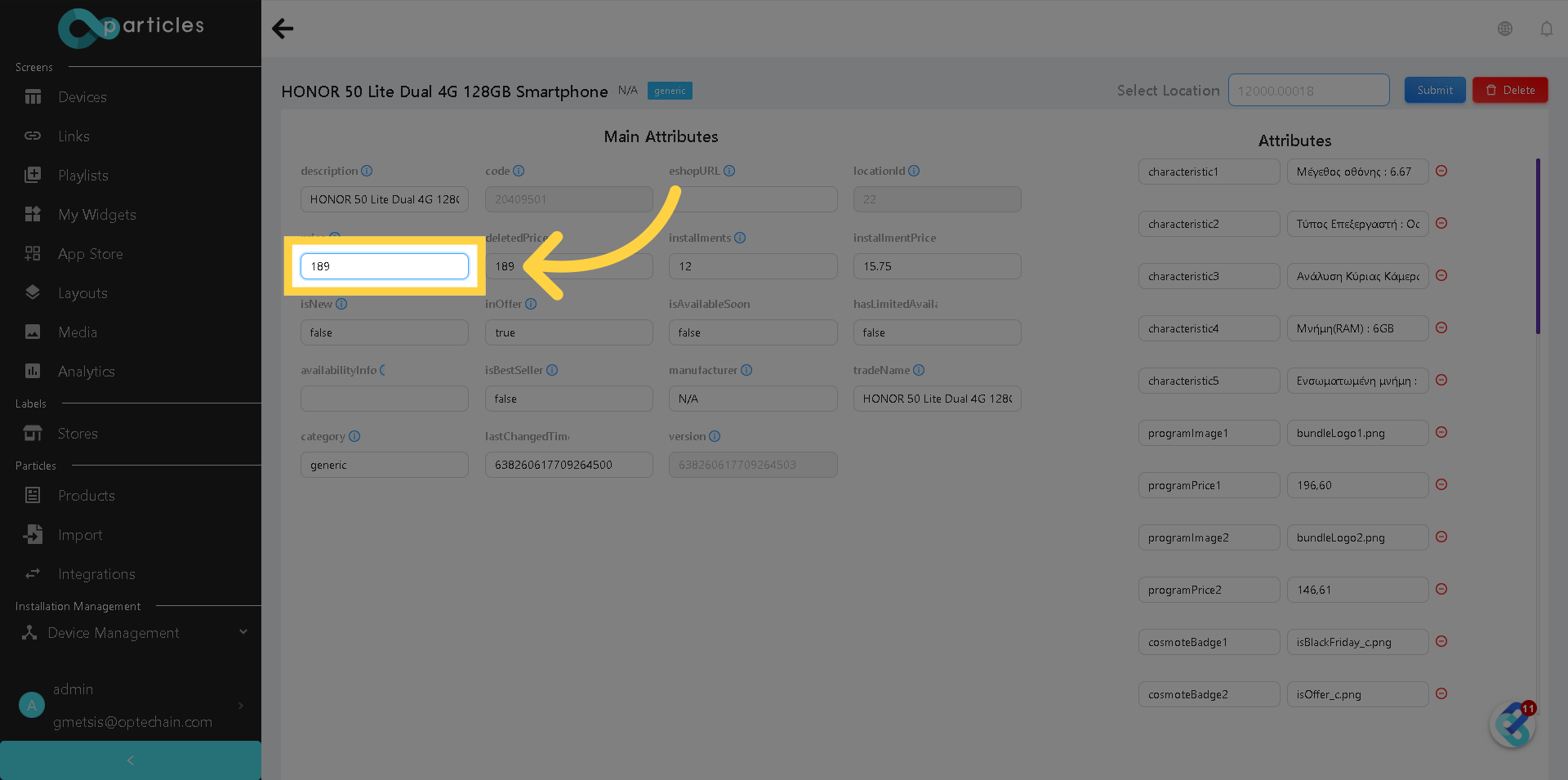The image size is (1568, 780).
Task: Click the installmentPrice field showing 15.75
Action: (x=938, y=266)
